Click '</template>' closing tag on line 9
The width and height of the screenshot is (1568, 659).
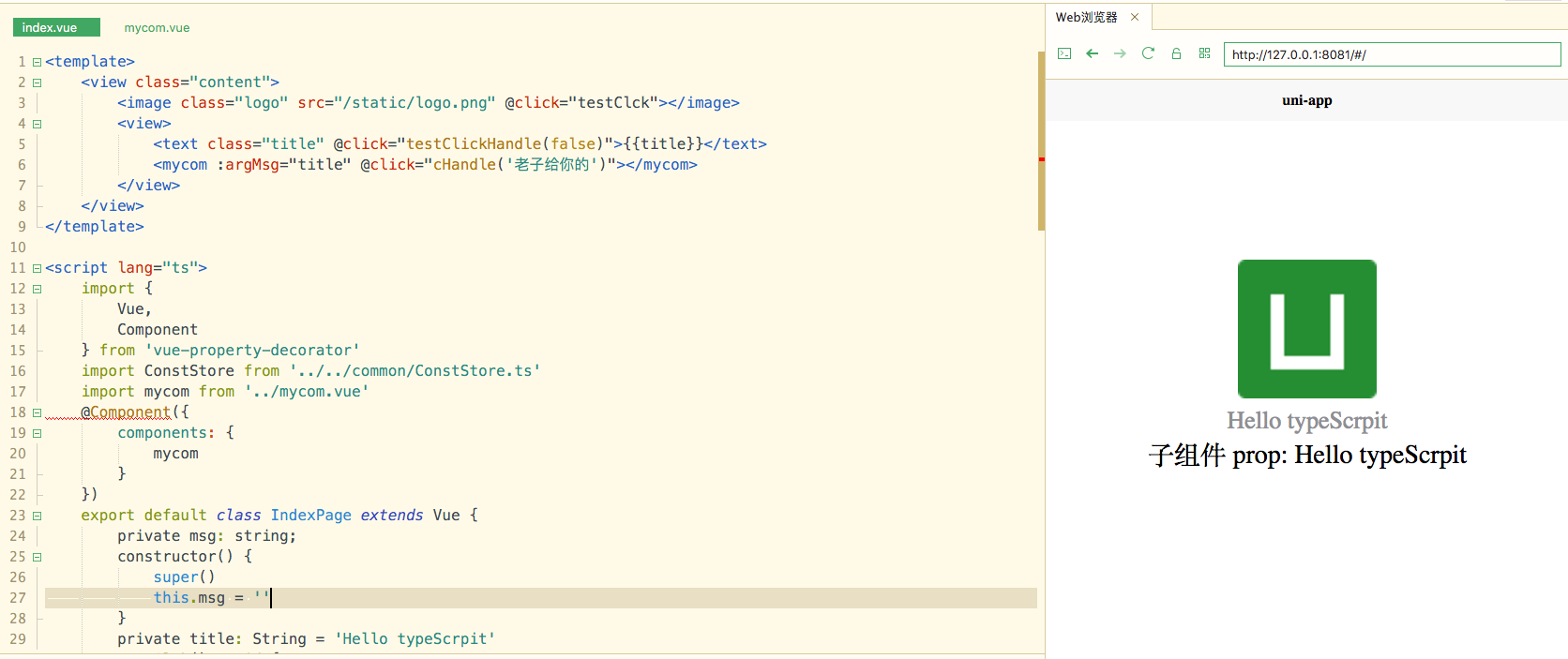coord(95,226)
